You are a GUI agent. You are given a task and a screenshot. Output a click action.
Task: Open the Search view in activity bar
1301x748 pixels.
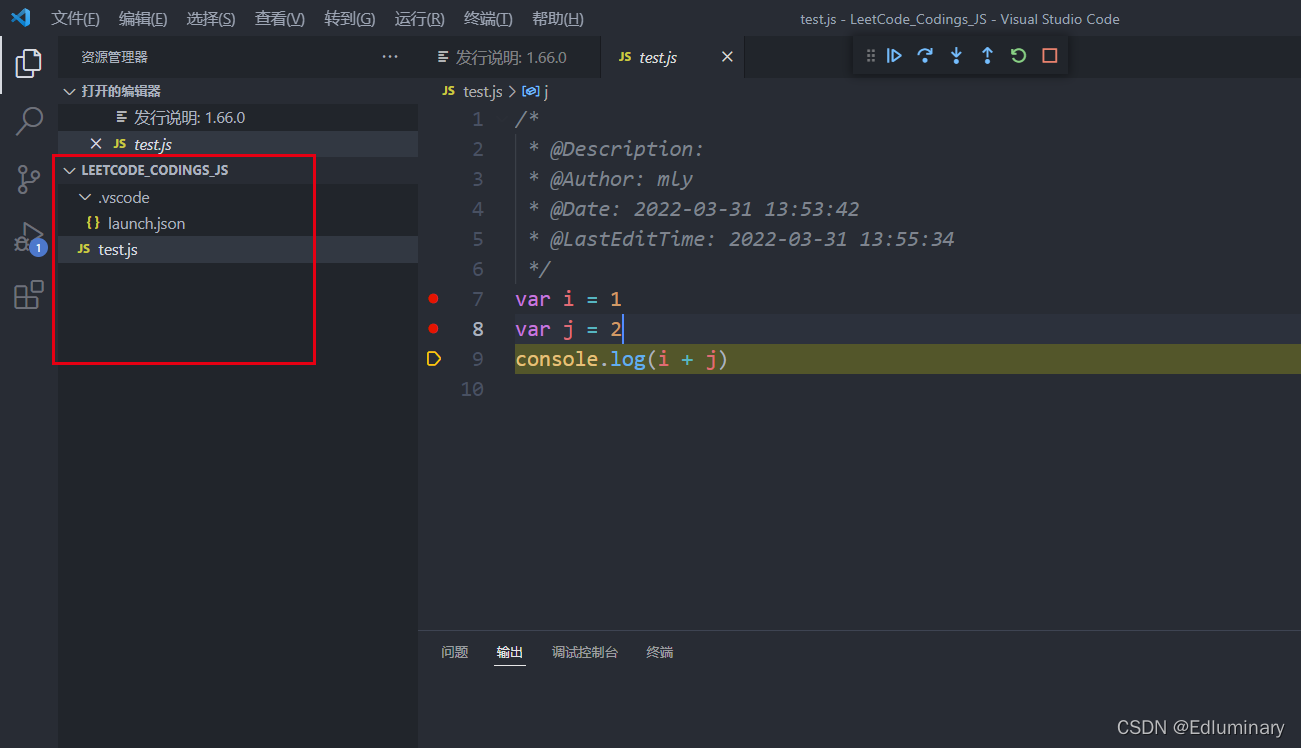coord(28,121)
